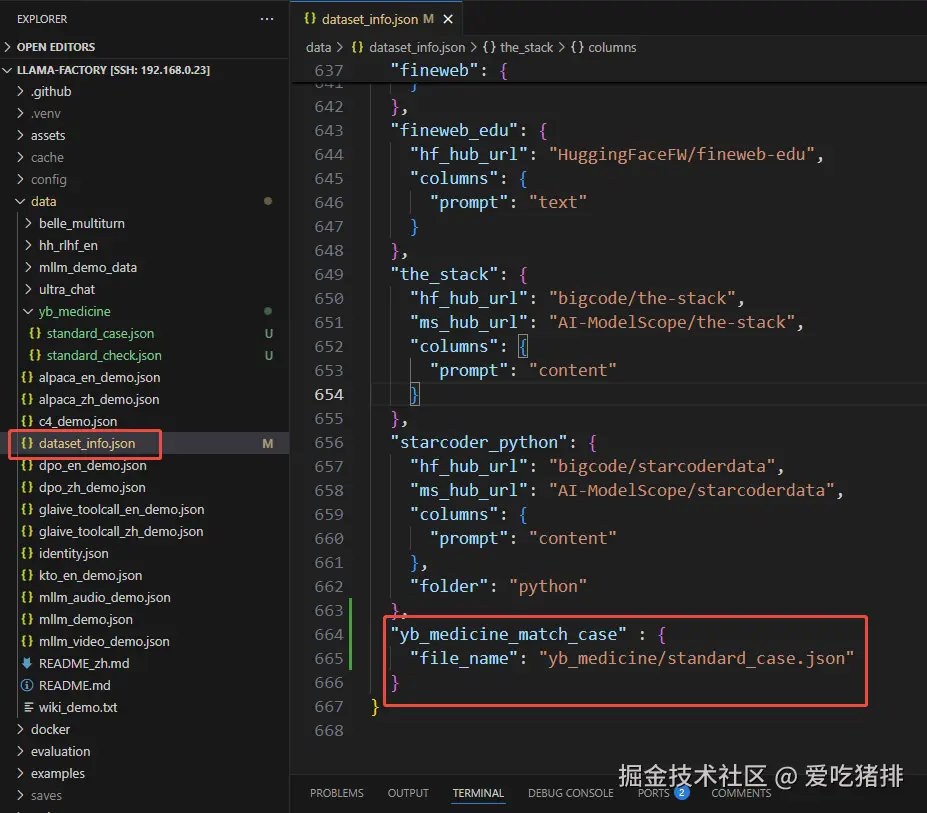Switch to the DEBUG CONSOLE tab

tap(571, 793)
